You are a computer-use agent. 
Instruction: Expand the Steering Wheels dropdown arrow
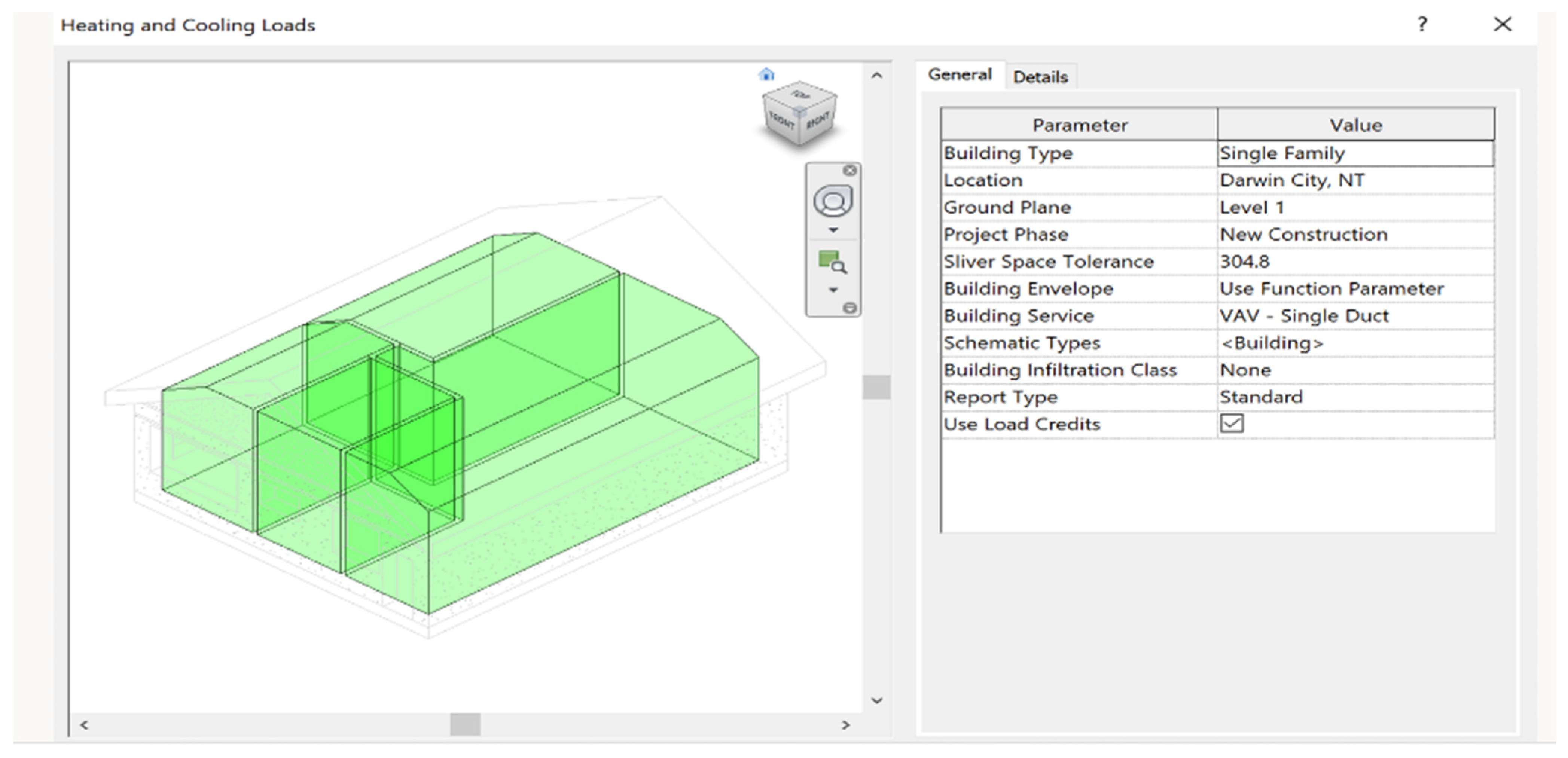pyautogui.click(x=833, y=230)
